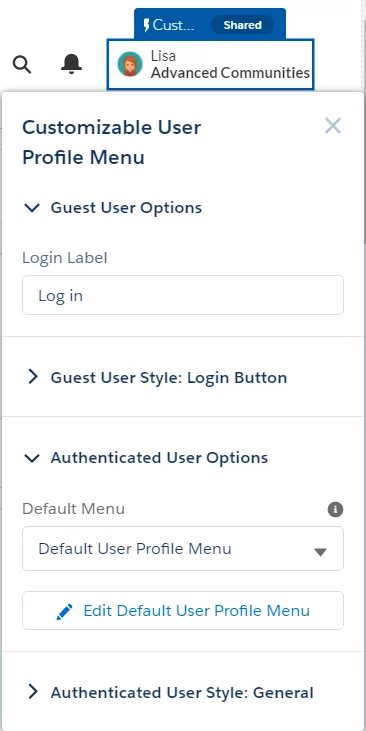Click the search magnifier icon
This screenshot has height=731, width=366.
tap(21, 64)
